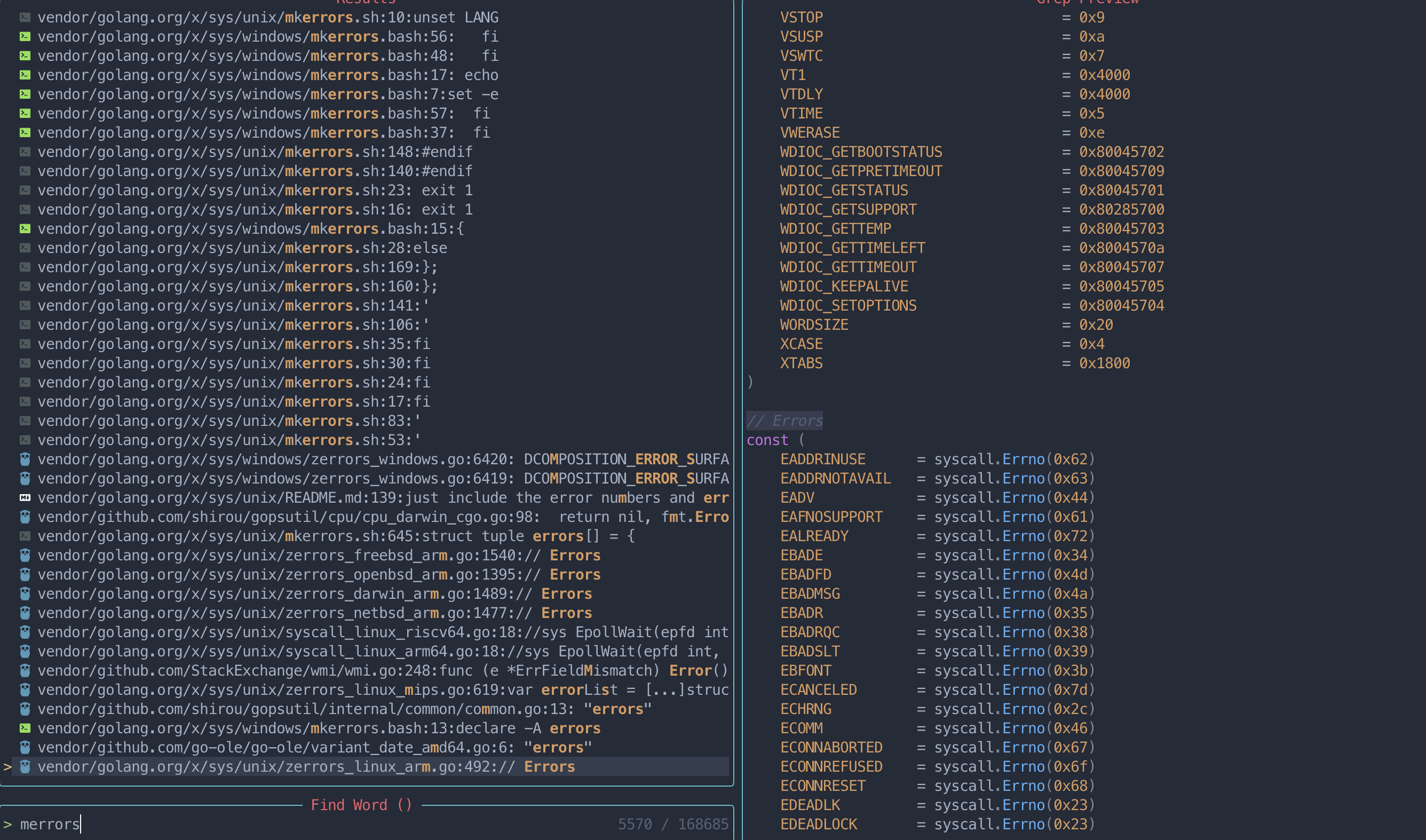This screenshot has width=1426, height=840.
Task: Click the bash icon for mkerrors.bash:17 echo
Action: pos(25,75)
